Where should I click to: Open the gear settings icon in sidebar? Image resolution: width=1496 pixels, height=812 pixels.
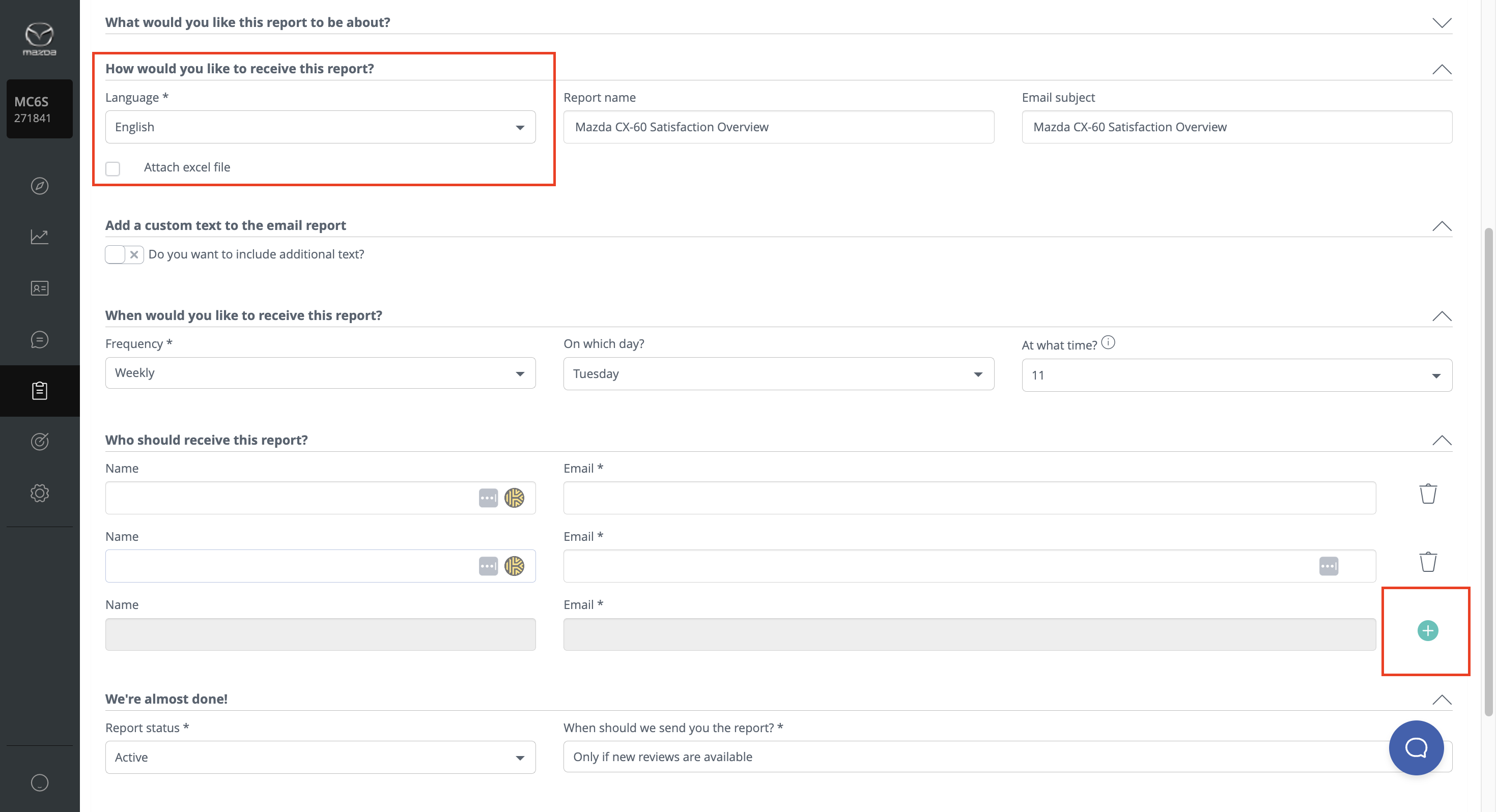tap(40, 494)
